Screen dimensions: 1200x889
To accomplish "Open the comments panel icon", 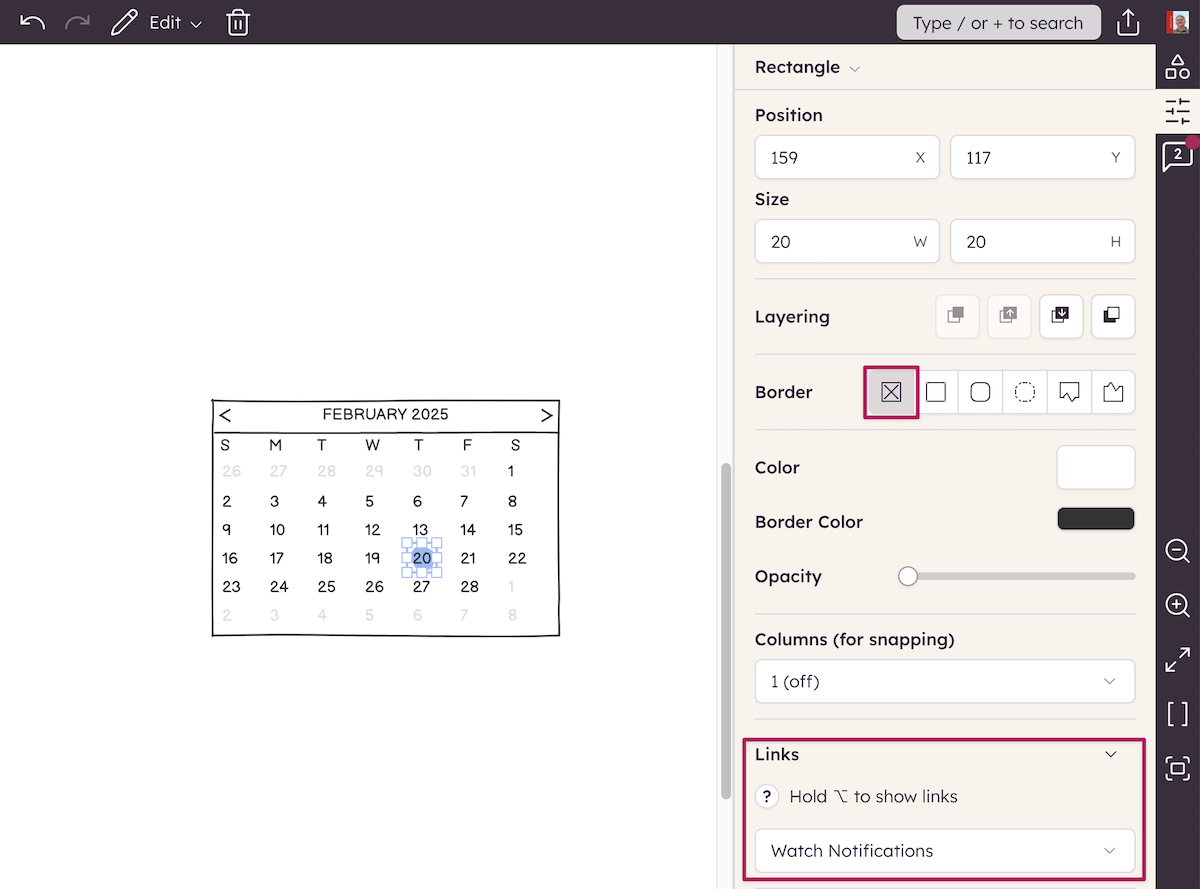I will click(x=1178, y=156).
